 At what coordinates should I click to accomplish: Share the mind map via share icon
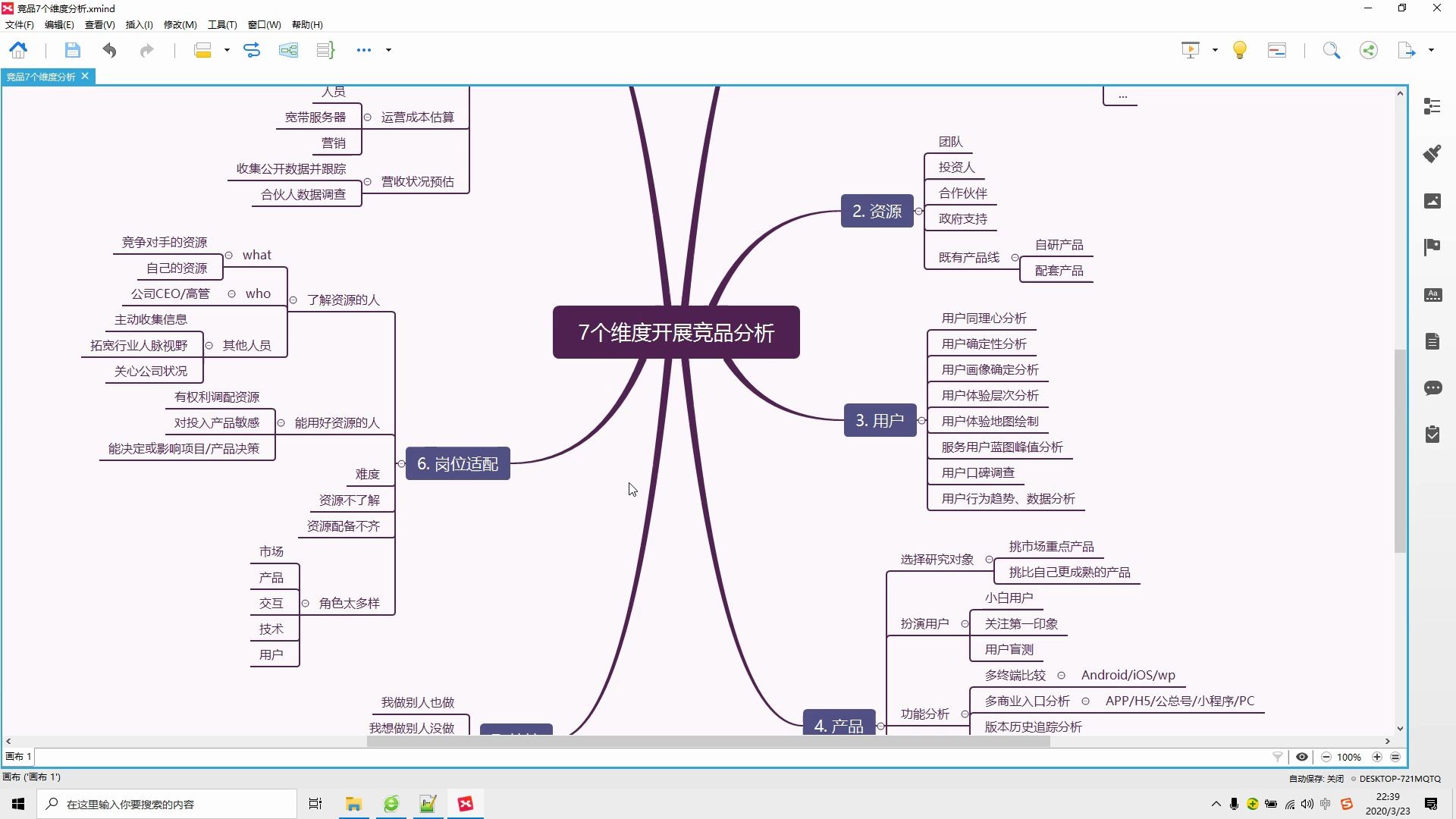pyautogui.click(x=1369, y=50)
